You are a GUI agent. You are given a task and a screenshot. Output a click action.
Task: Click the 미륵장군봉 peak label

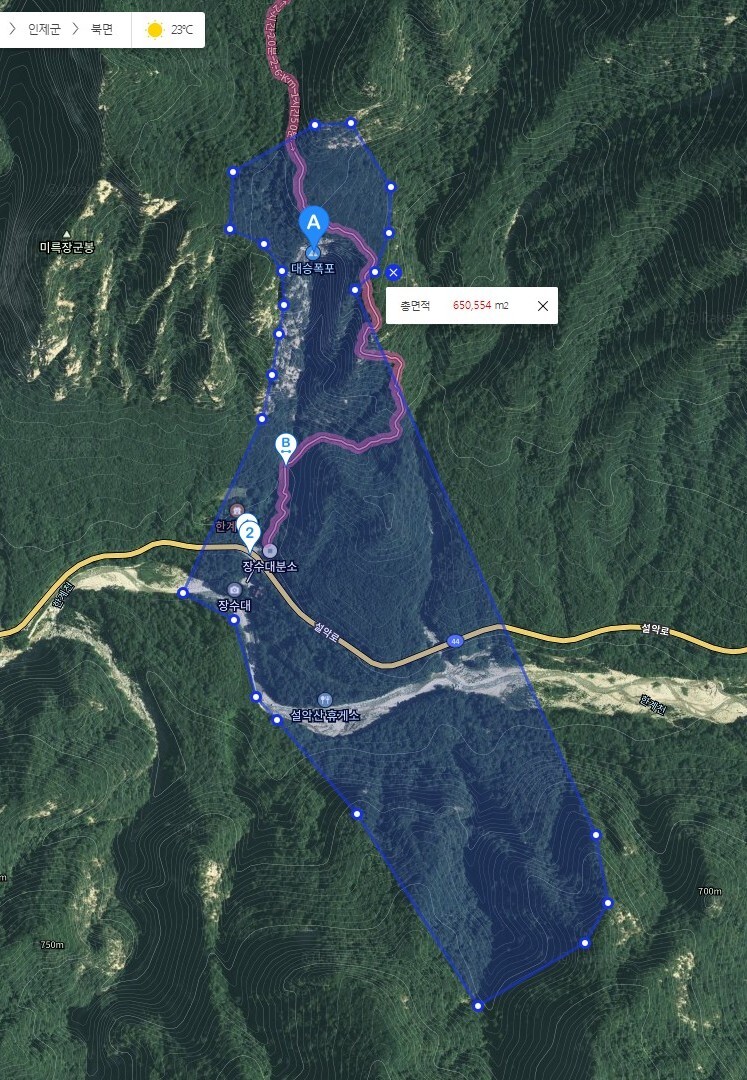67,248
